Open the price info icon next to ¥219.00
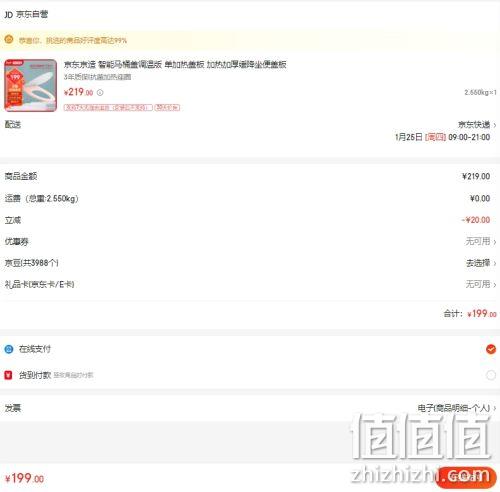 point(100,93)
